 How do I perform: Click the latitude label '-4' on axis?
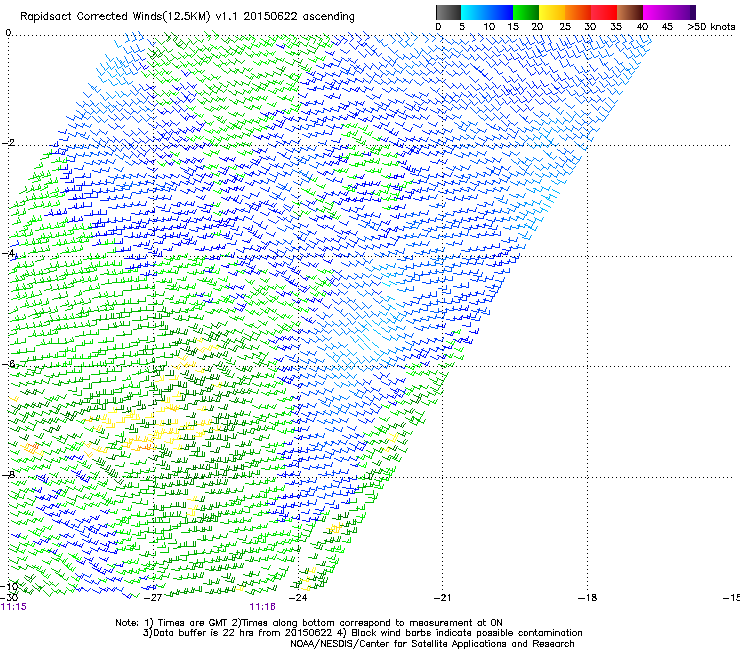point(8,253)
